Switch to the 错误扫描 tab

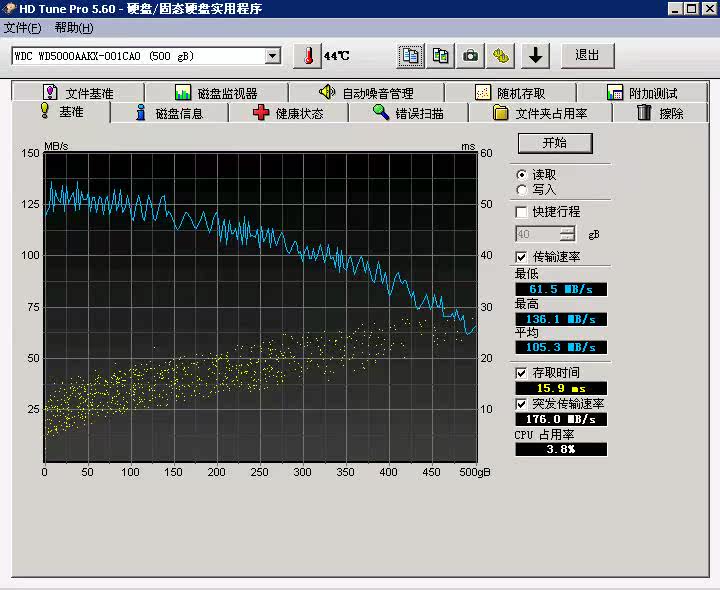408,113
